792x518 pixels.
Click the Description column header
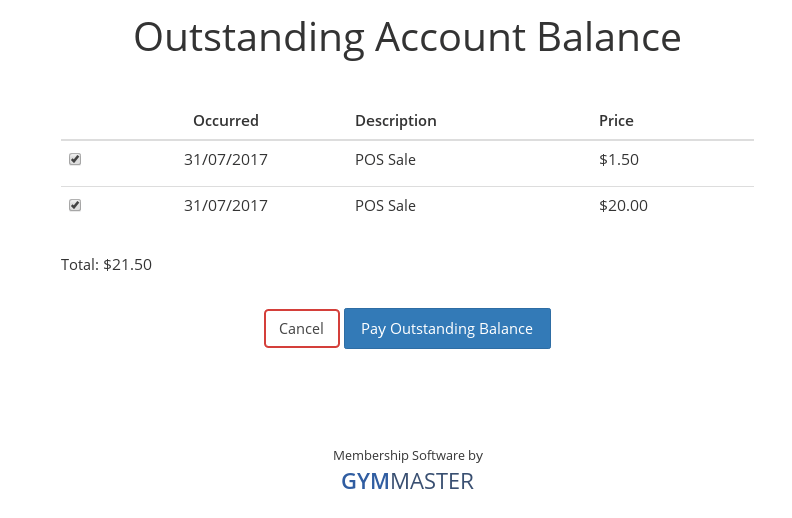pyautogui.click(x=395, y=121)
